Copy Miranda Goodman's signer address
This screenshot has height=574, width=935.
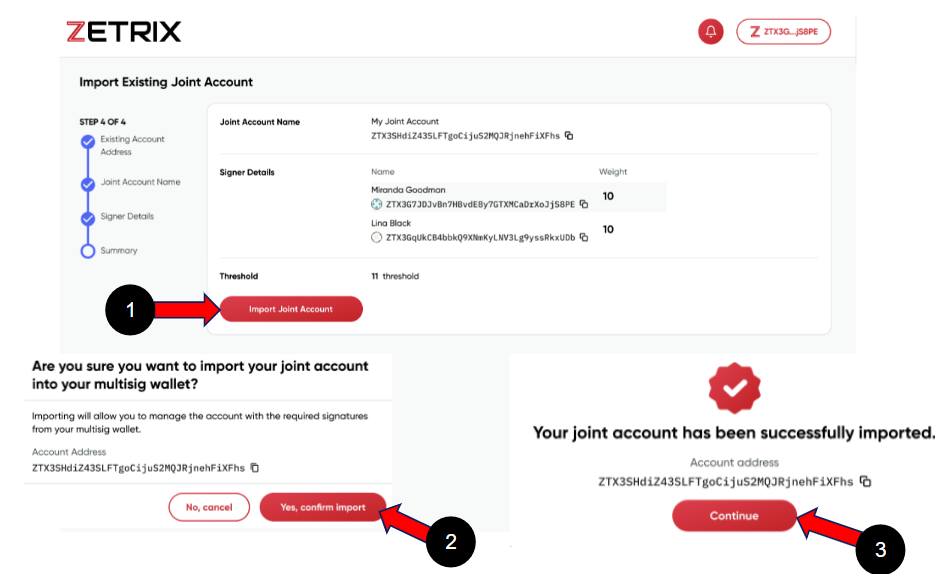tap(584, 204)
